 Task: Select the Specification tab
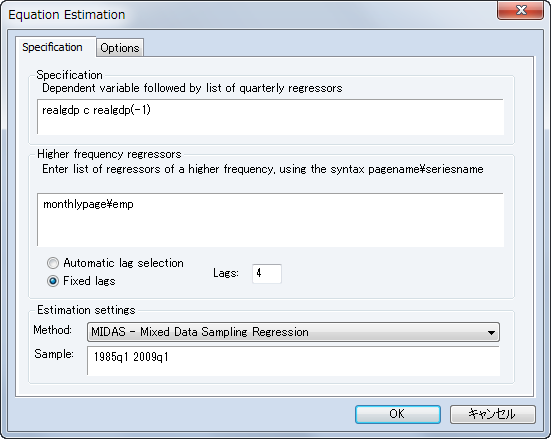coord(53,47)
